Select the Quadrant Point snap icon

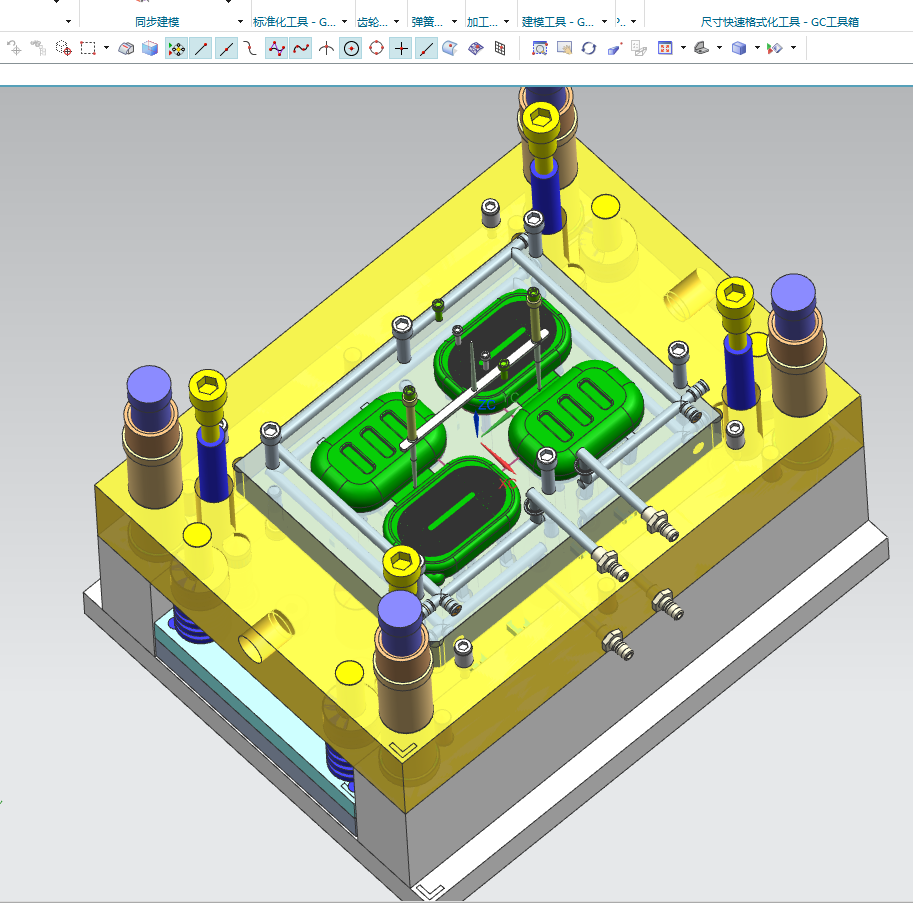tap(377, 48)
